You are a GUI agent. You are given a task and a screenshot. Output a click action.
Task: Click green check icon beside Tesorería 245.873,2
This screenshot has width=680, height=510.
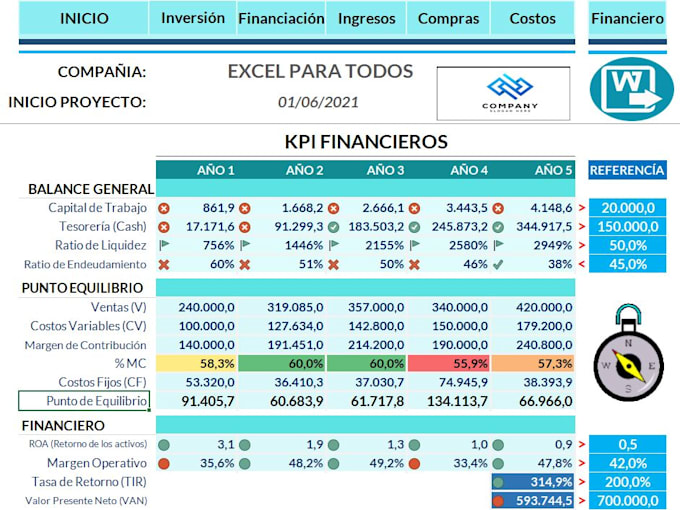(414, 227)
